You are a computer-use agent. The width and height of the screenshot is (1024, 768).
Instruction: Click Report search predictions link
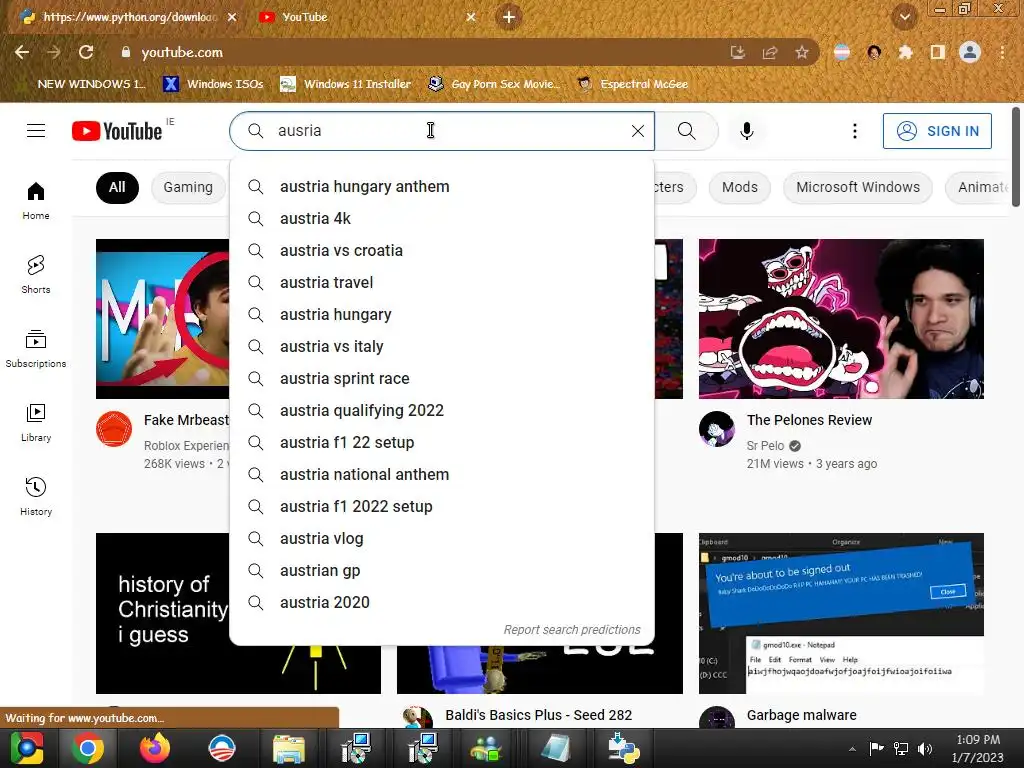tap(571, 630)
